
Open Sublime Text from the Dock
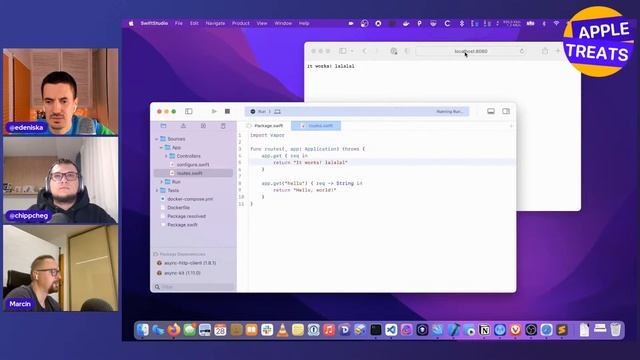pos(562,330)
